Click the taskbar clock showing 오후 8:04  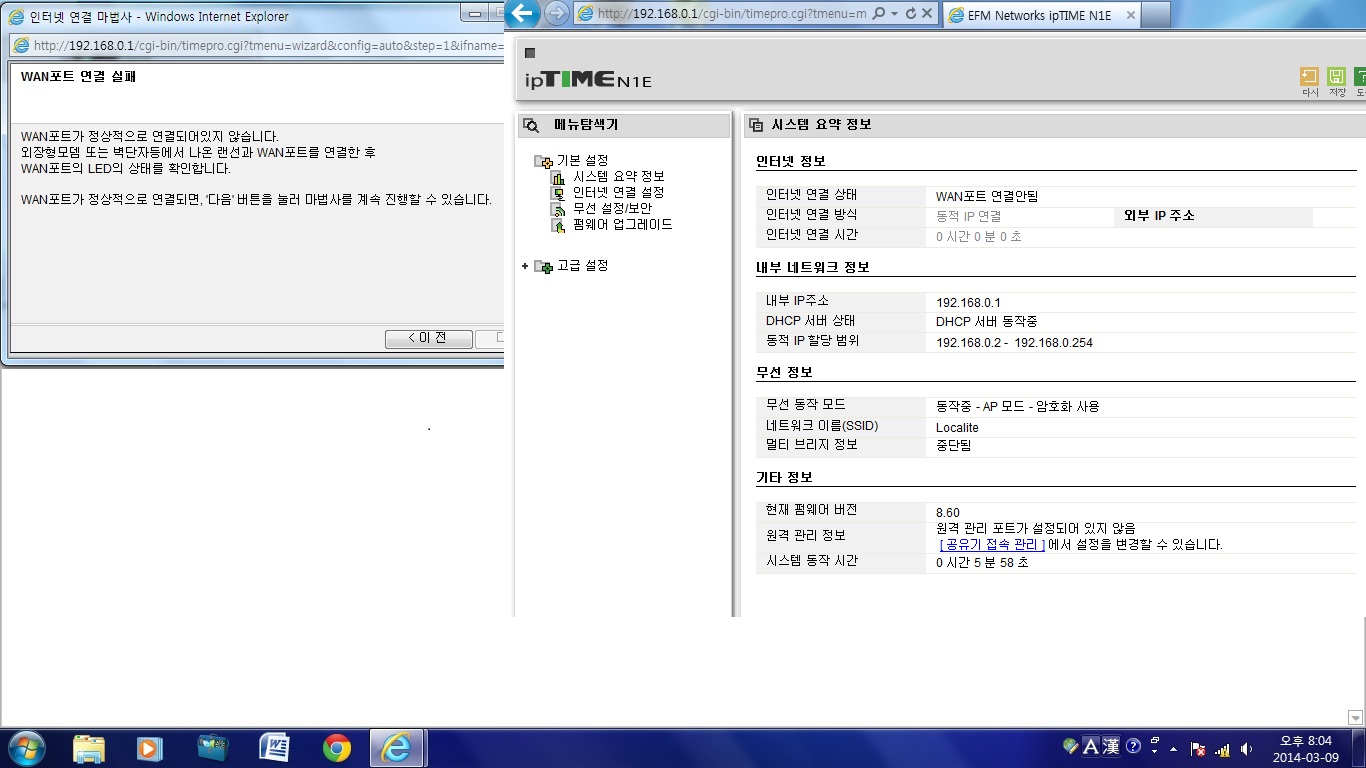[x=1306, y=748]
